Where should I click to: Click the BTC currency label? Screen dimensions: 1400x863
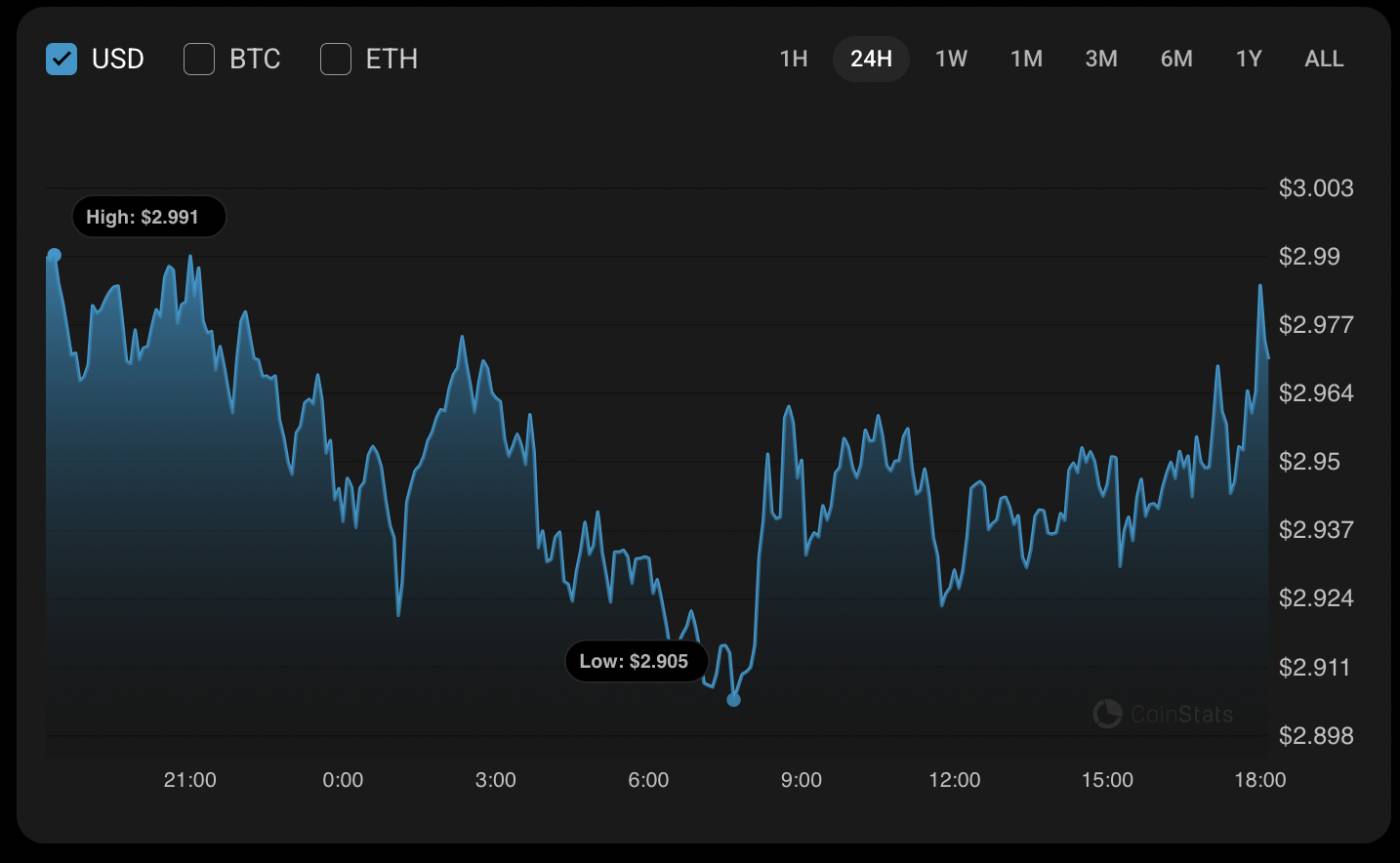(255, 60)
